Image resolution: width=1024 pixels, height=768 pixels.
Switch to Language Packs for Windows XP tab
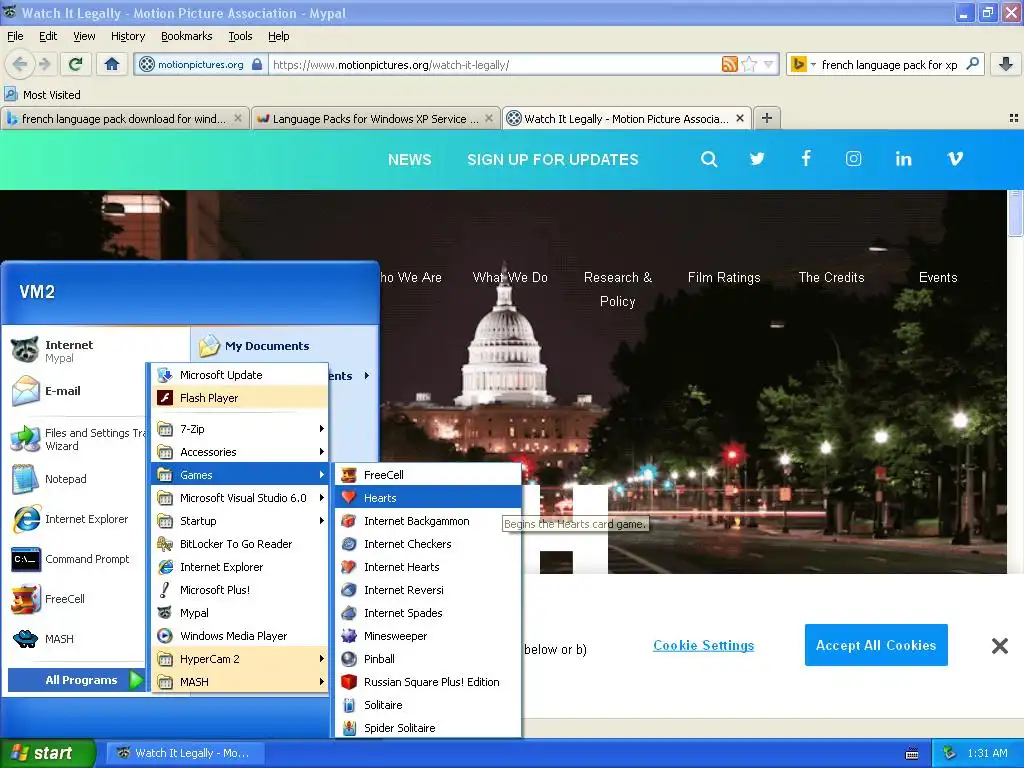[x=374, y=118]
